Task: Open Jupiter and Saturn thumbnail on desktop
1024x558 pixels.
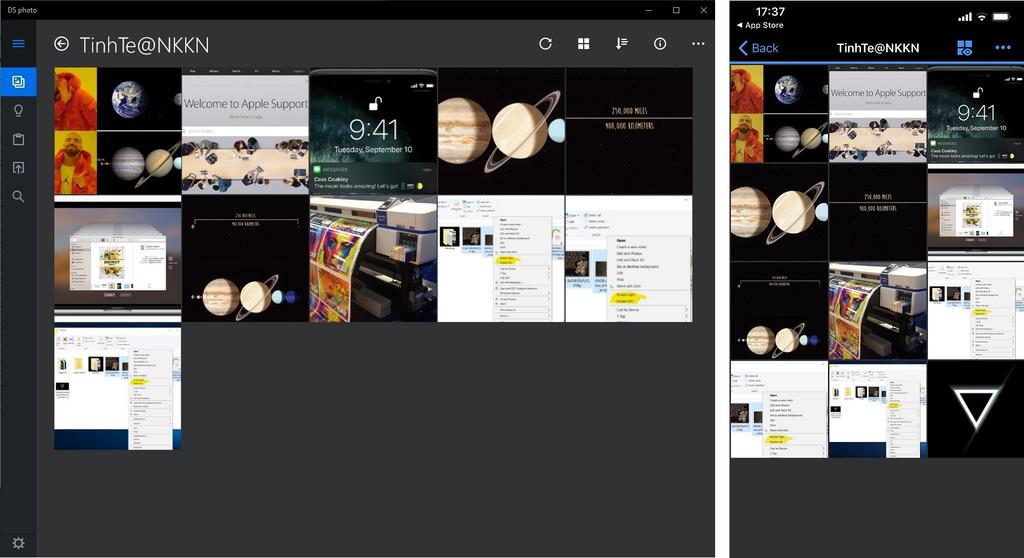Action: 501,131
